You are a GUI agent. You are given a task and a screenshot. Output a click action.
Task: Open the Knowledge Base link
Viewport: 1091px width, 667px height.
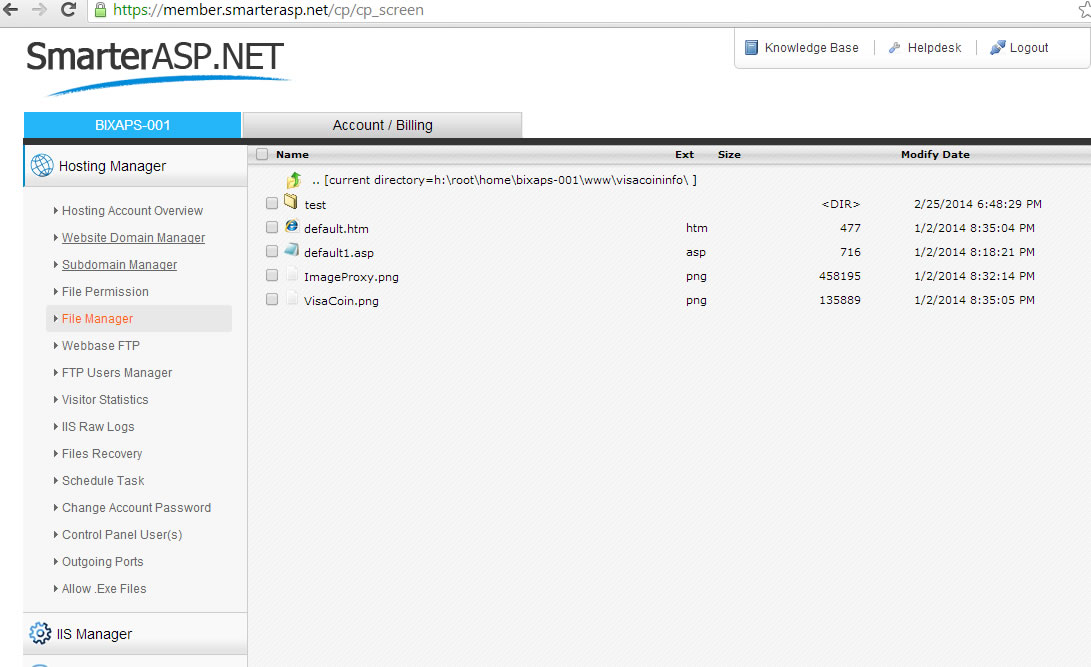coord(811,47)
